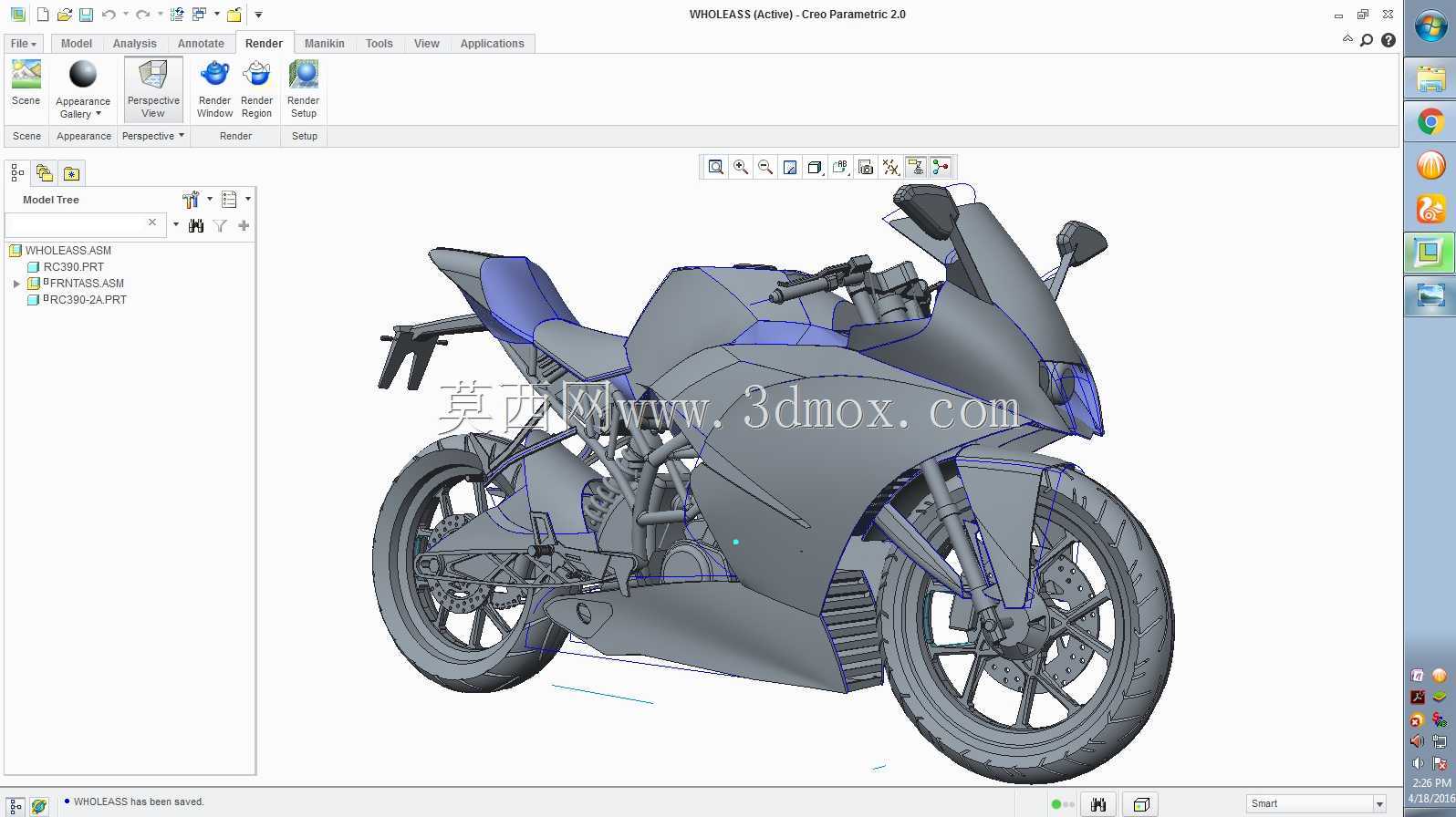The image size is (1456, 817).
Task: Show the Model Tree navigator tab
Action: coord(17,172)
